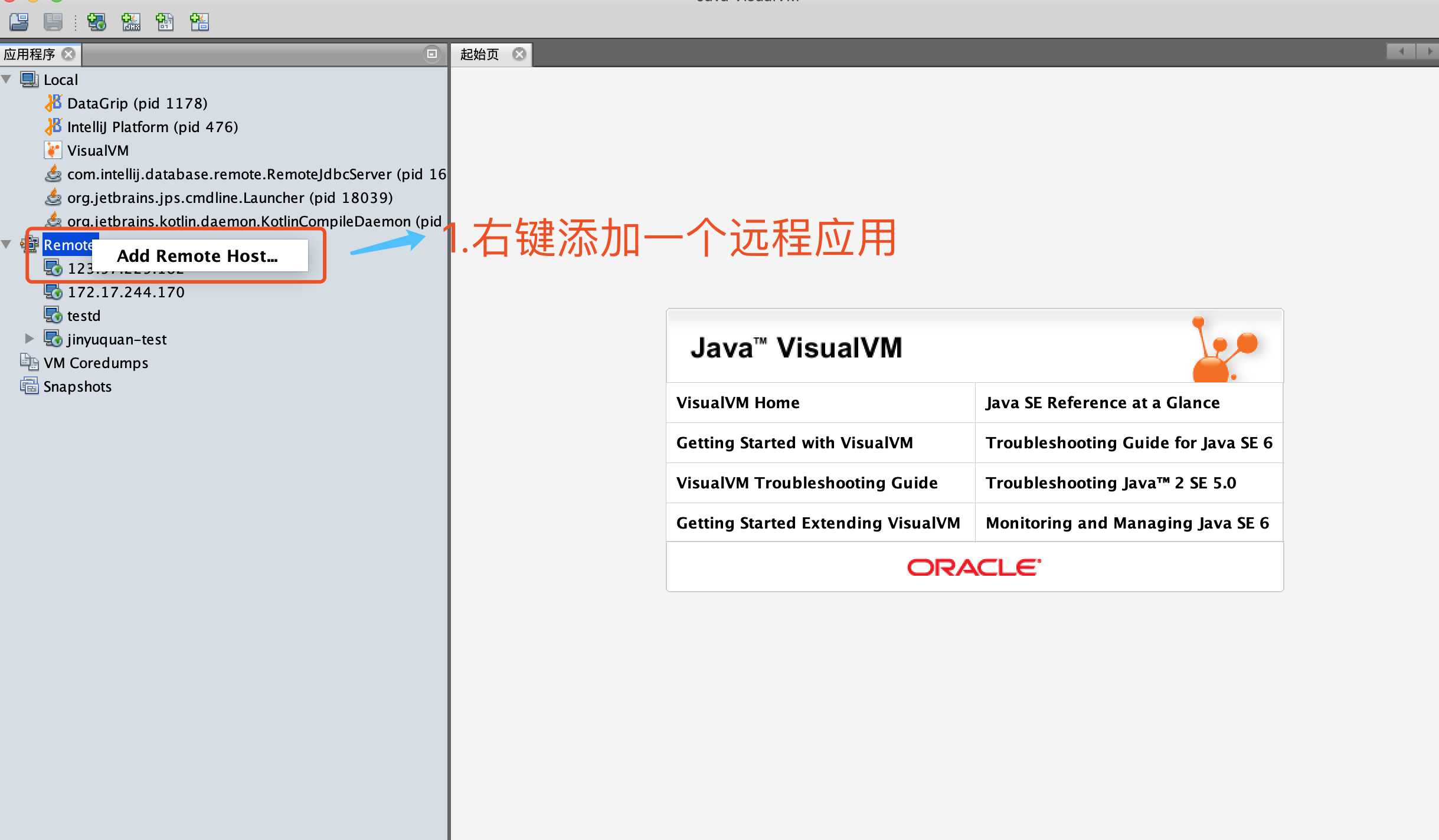1439x840 pixels.
Task: Click the grayed Save snapshot toolbar icon
Action: (x=53, y=22)
